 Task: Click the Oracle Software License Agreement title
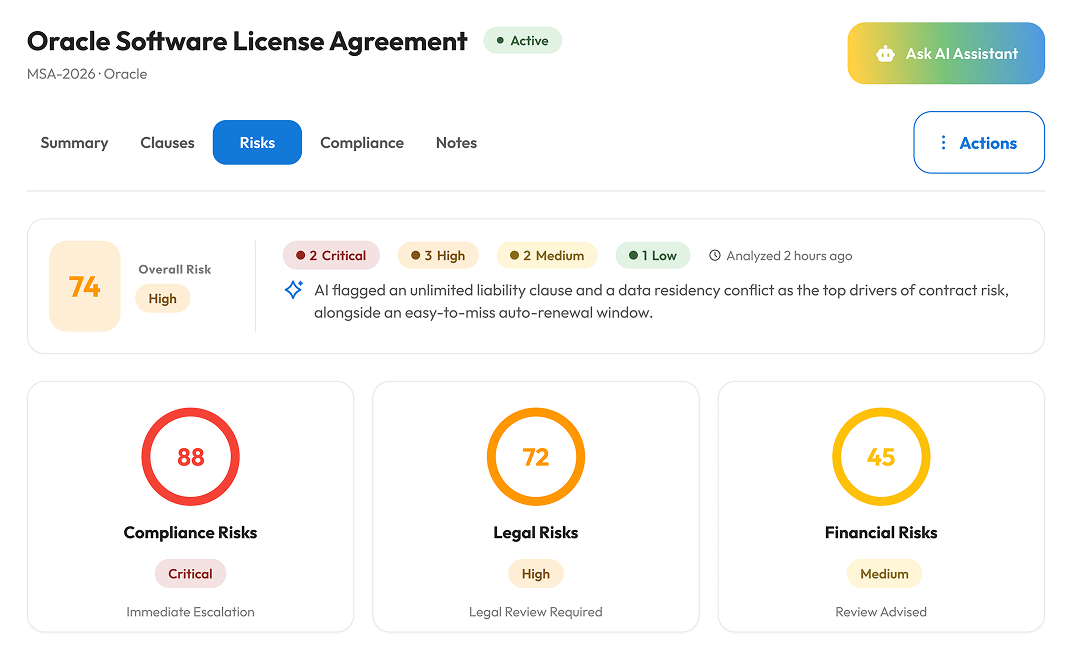point(247,41)
